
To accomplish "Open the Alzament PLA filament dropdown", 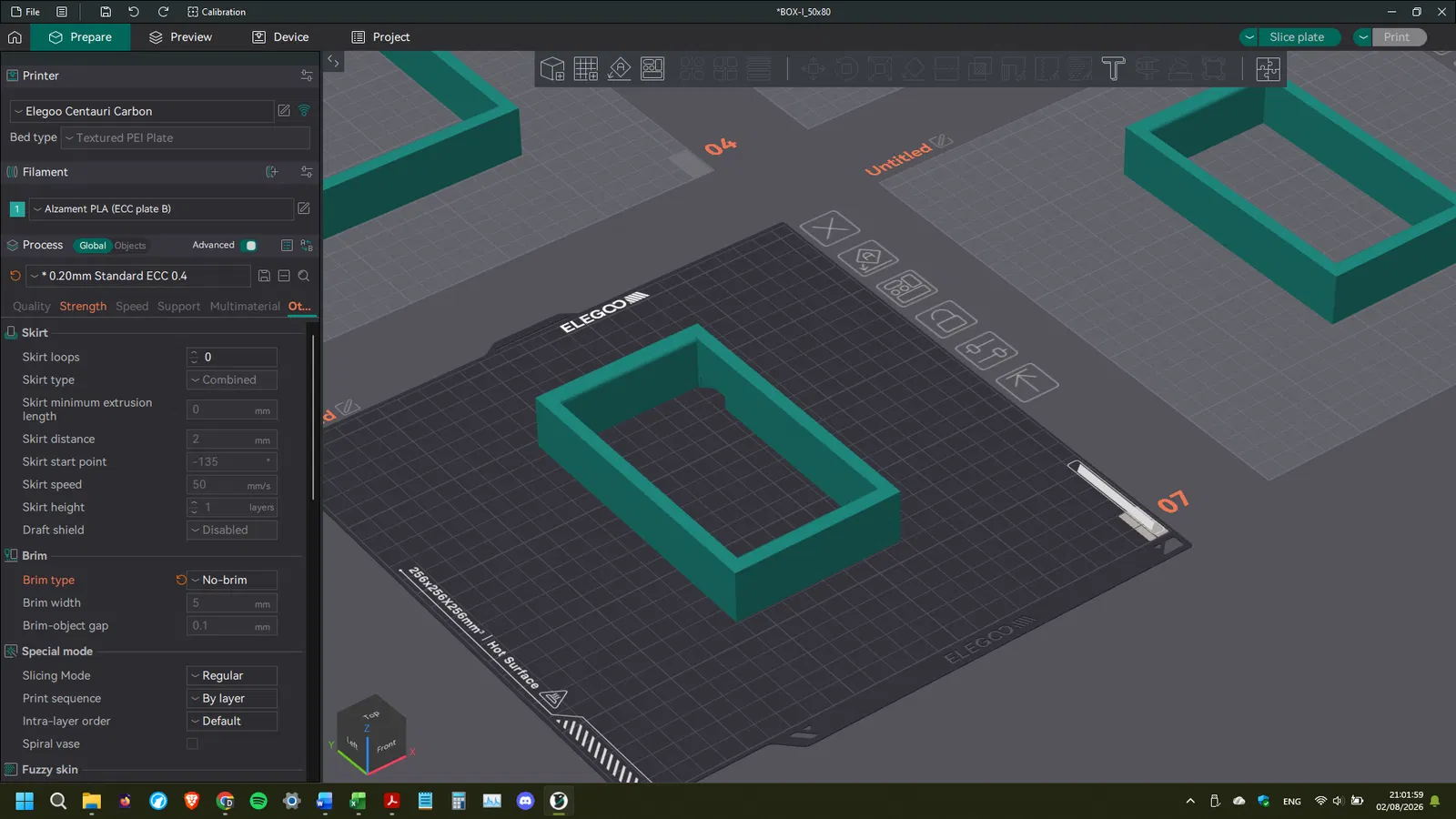I will 162,209.
